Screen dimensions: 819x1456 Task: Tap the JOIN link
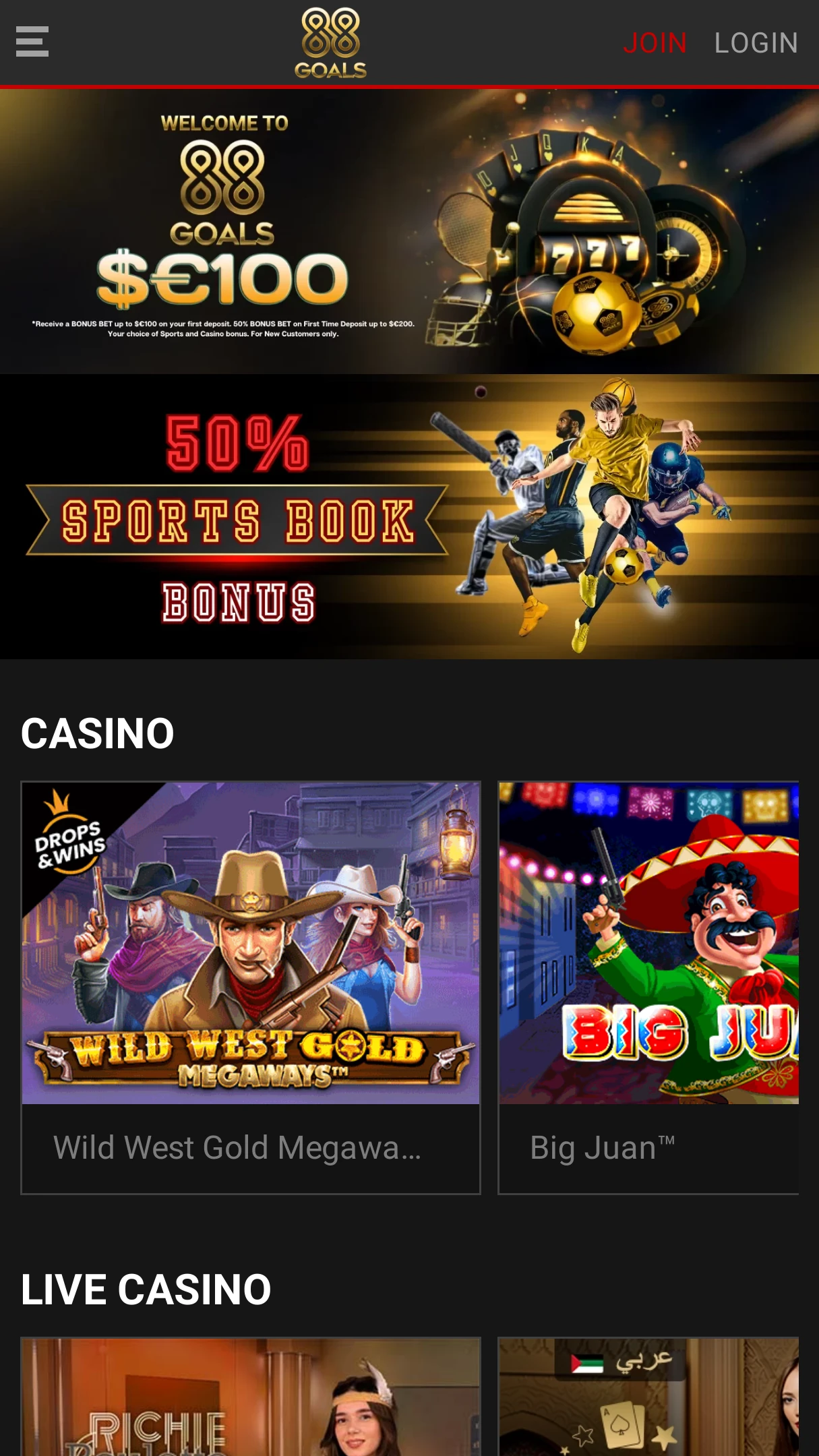click(x=655, y=43)
